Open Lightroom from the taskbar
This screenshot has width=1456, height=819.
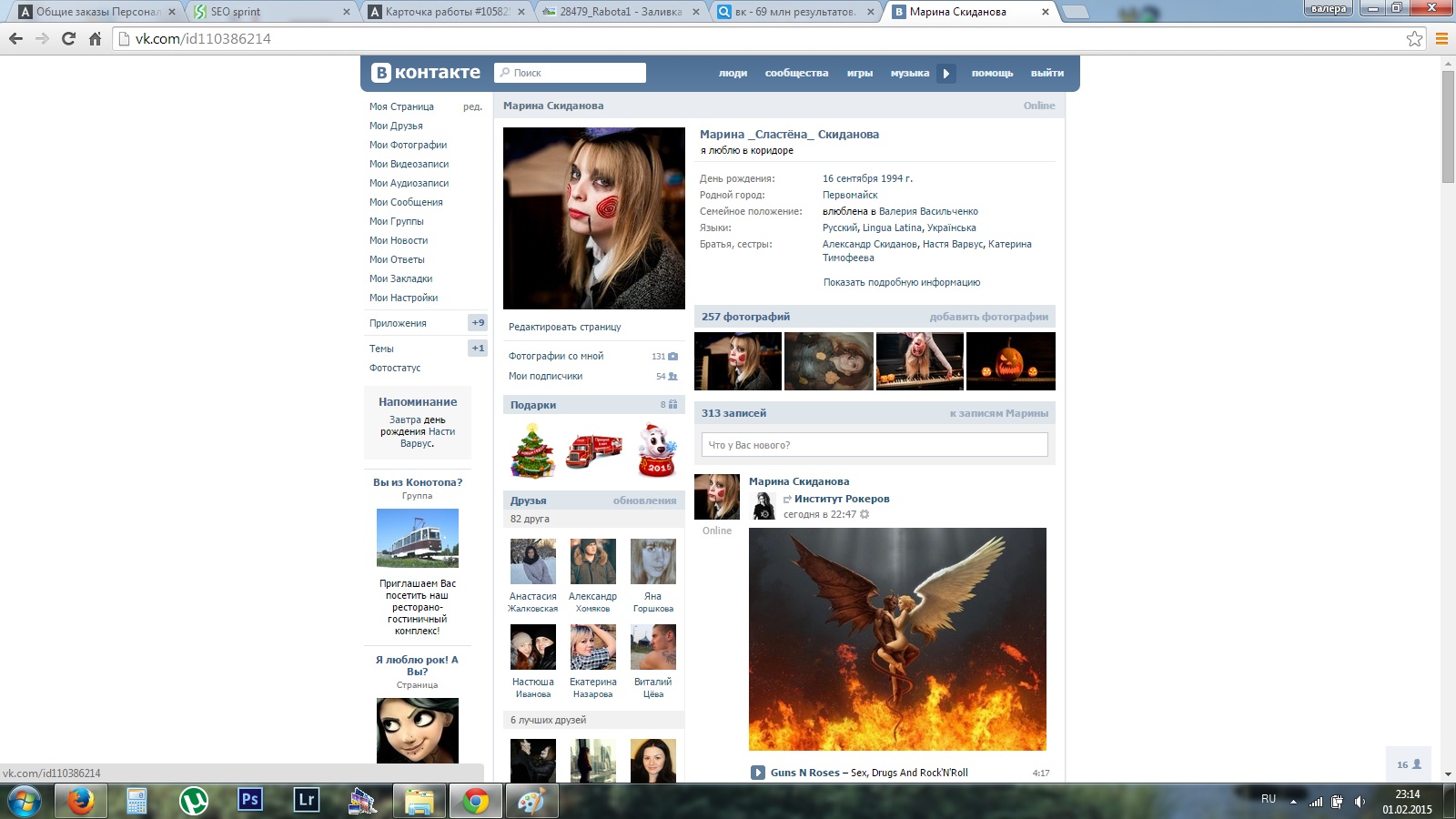[x=306, y=801]
